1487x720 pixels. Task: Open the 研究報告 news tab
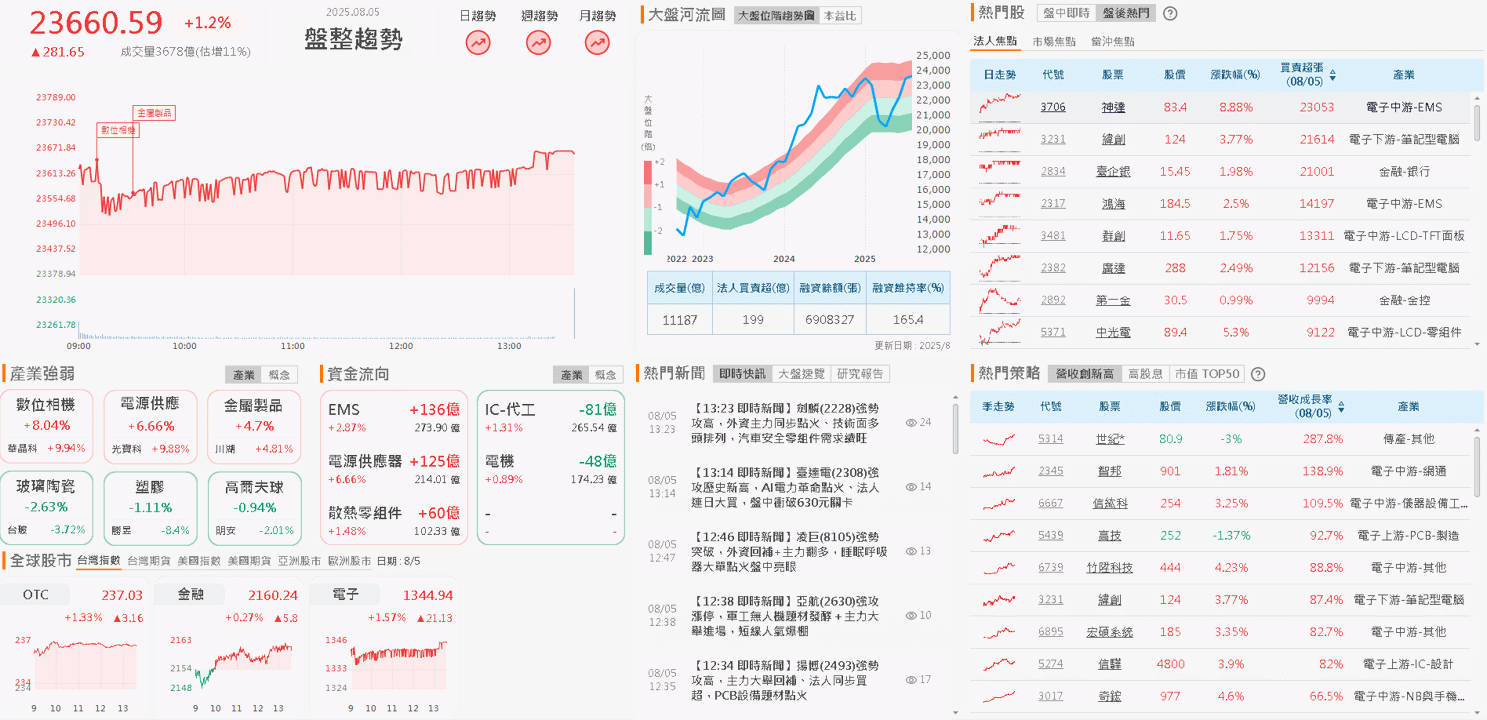point(860,374)
